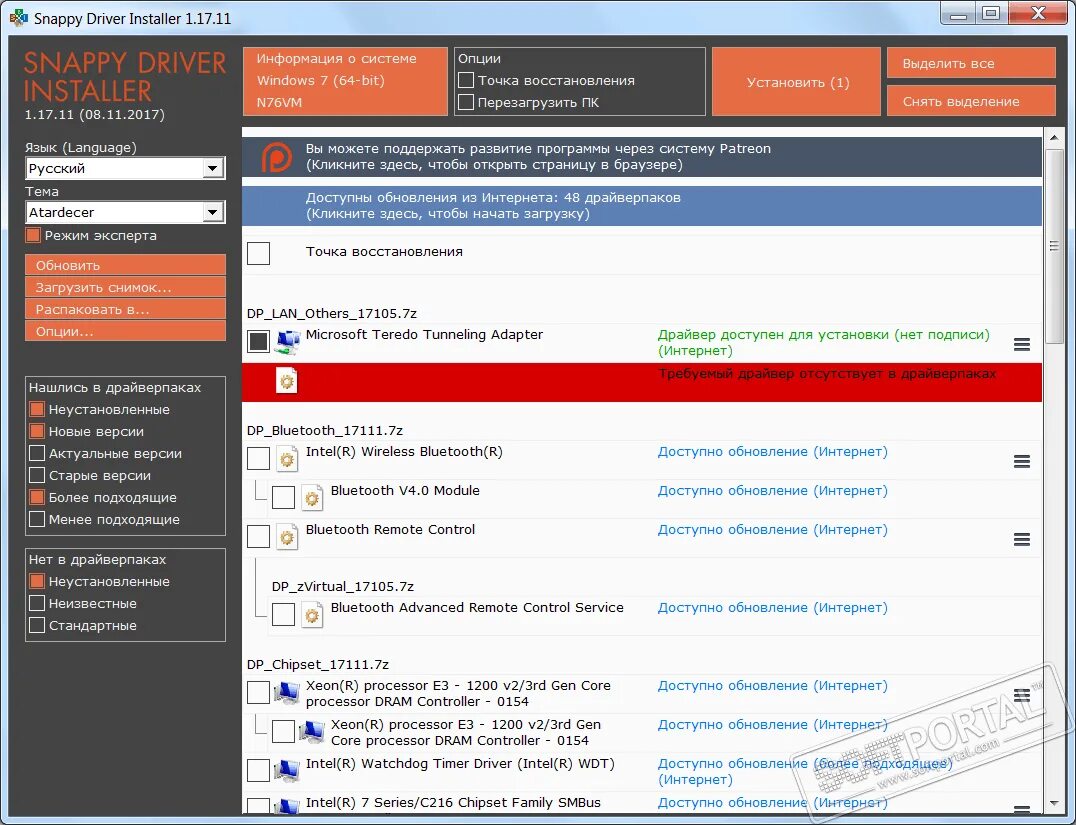Click the DP_Bluetooth_17111.7z header
Screen dimensions: 1076x825
pyautogui.click(x=325, y=430)
